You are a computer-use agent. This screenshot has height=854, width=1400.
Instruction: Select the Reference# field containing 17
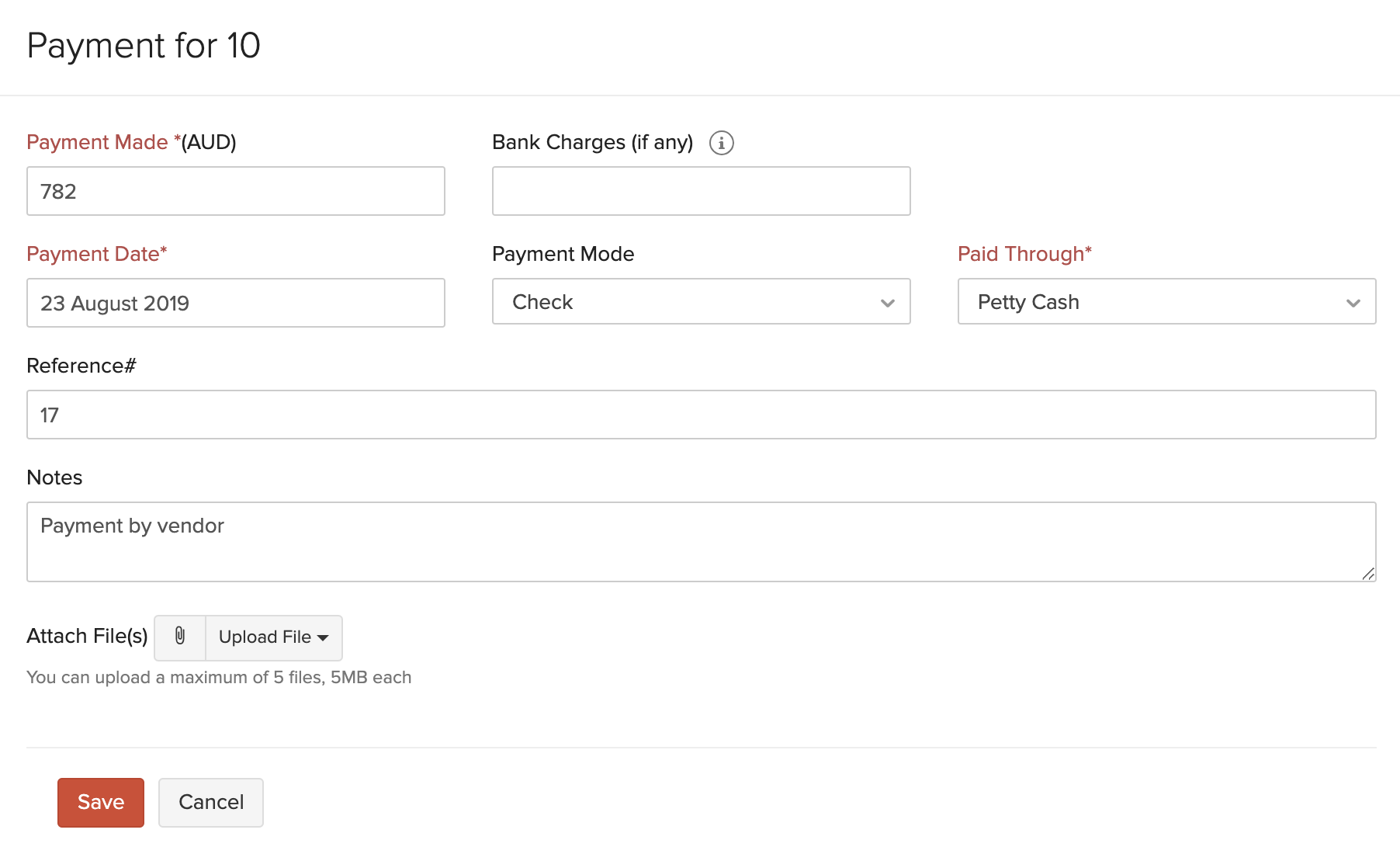(x=701, y=414)
